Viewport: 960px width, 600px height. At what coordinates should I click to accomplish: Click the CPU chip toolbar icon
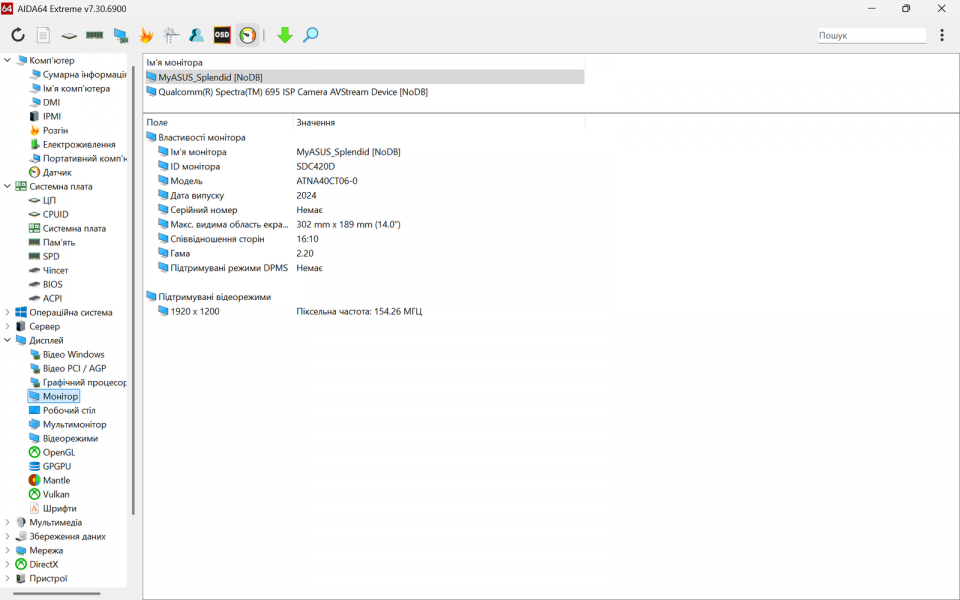tap(69, 36)
